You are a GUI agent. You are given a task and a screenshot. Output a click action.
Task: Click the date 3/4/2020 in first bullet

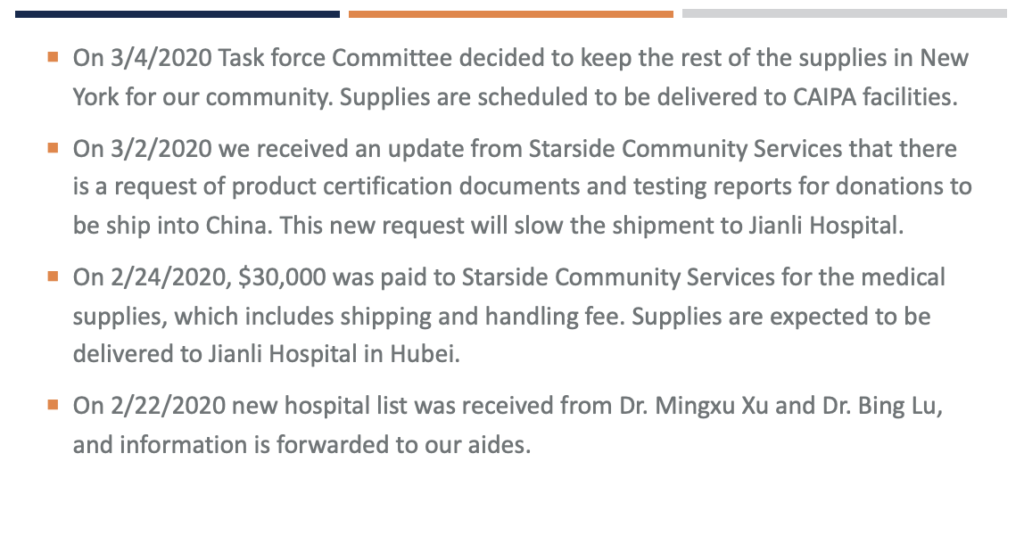pos(161,58)
